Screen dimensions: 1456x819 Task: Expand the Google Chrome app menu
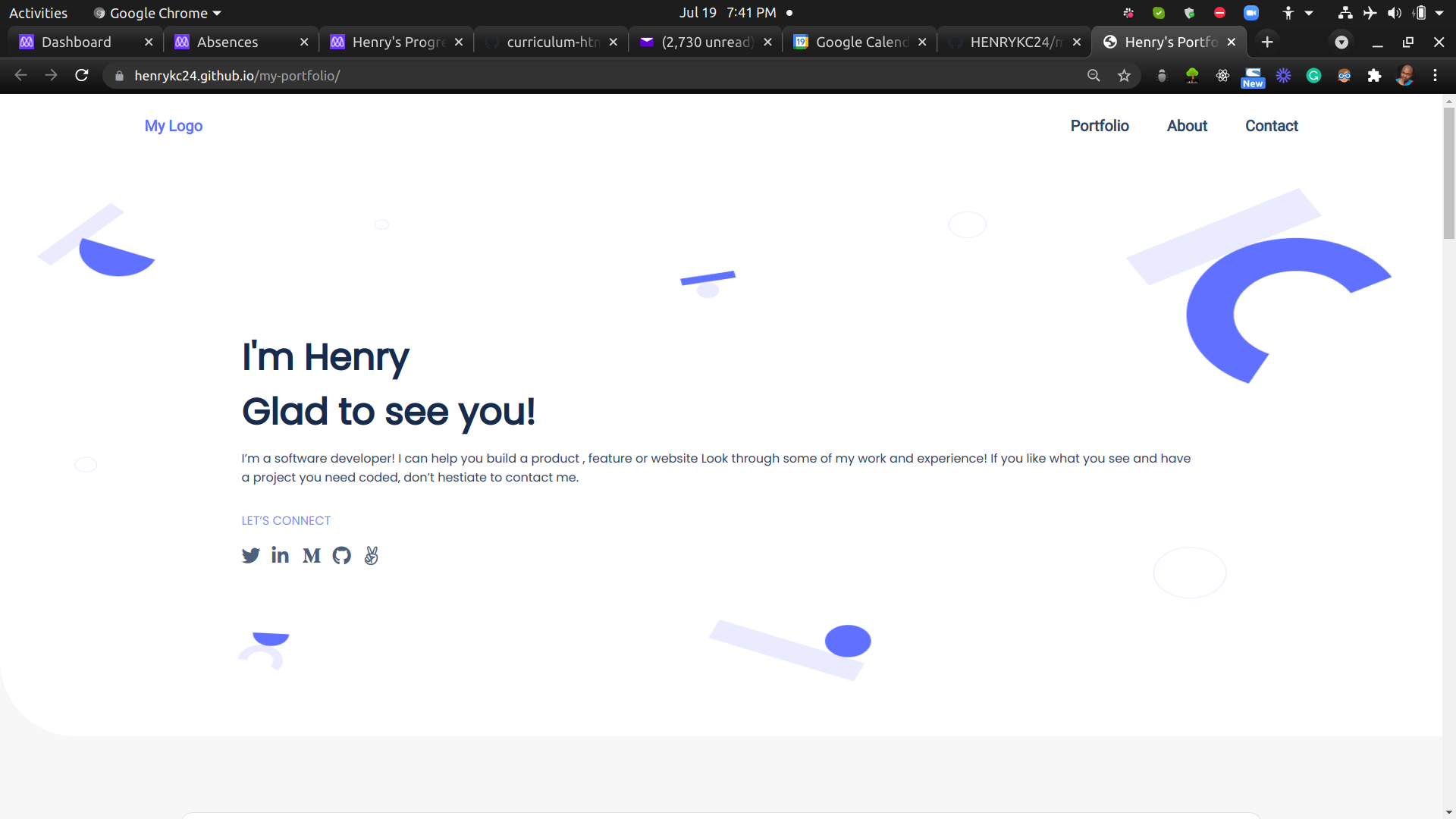158,13
